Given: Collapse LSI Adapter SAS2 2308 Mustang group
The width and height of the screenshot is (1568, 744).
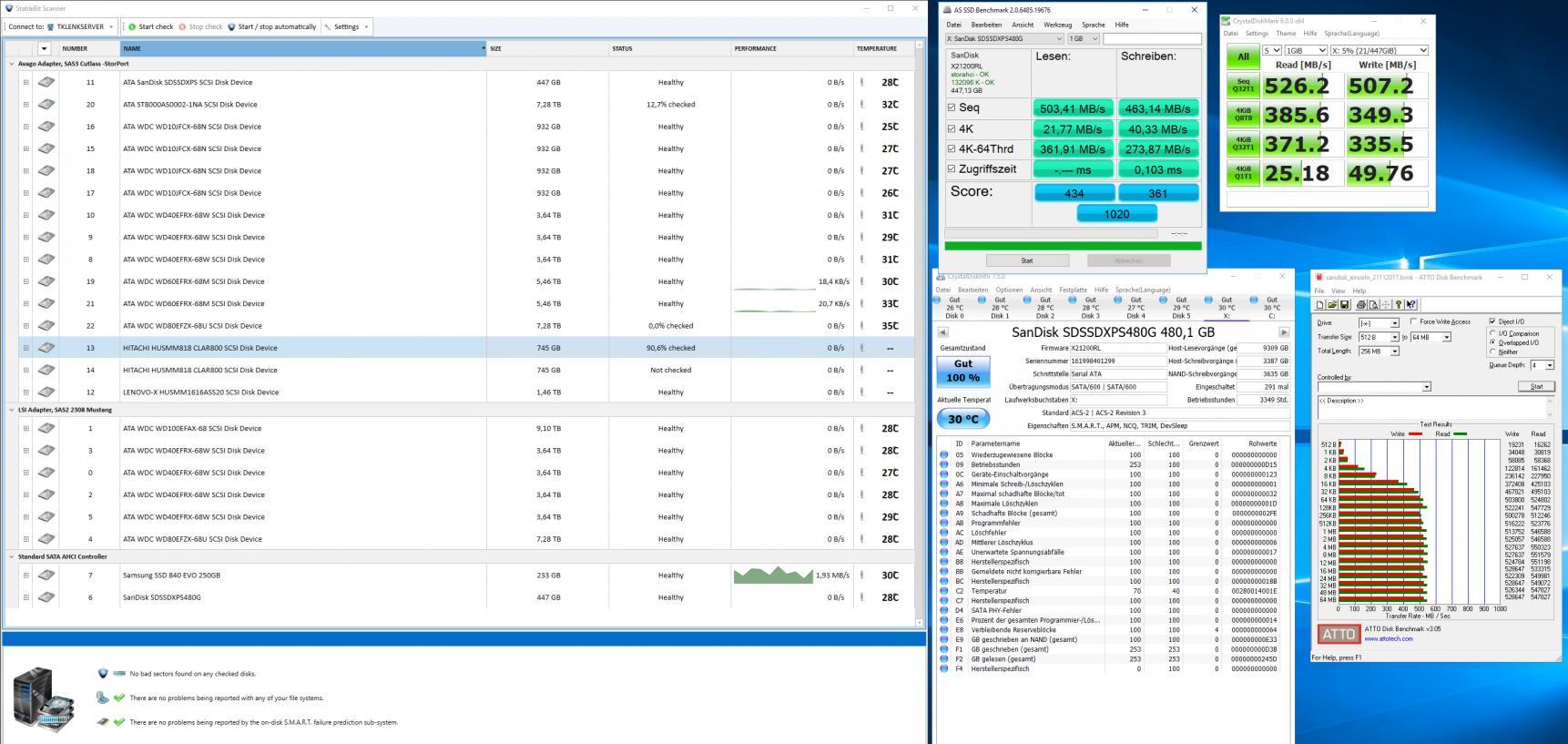Looking at the screenshot, I should click(12, 410).
